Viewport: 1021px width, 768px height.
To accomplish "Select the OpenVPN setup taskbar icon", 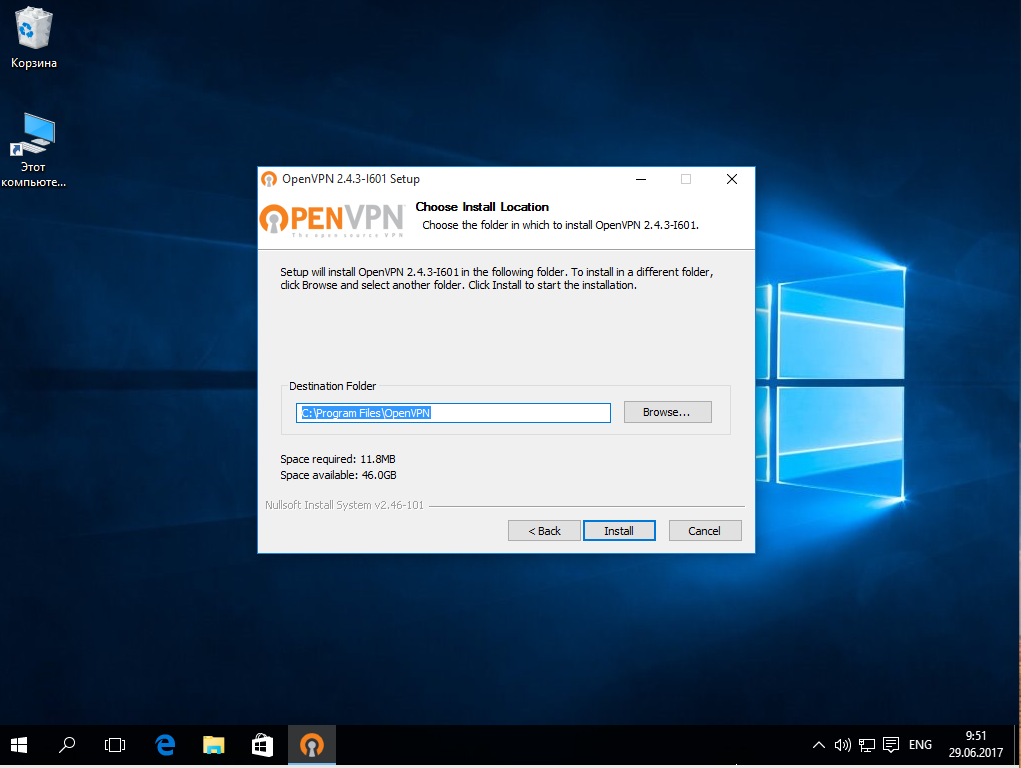I will (312, 745).
